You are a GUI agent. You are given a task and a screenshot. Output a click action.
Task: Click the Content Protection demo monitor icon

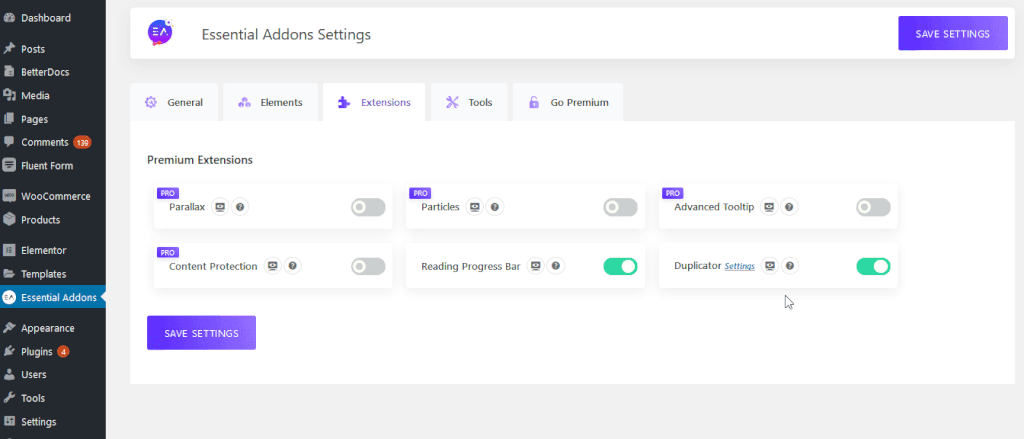273,266
